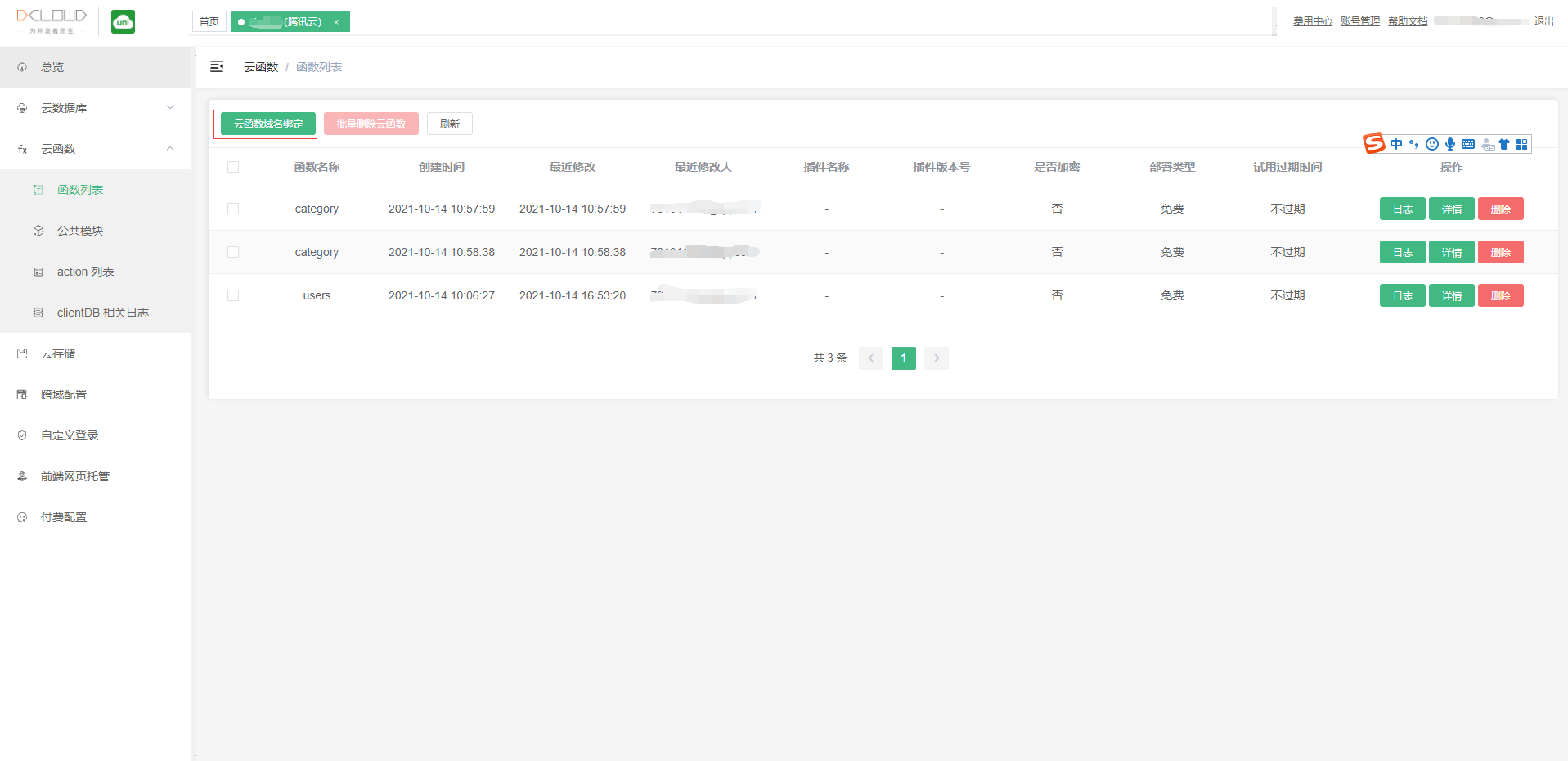Click the 自定义登录 shield icon
The width and height of the screenshot is (1568, 761).
22,435
